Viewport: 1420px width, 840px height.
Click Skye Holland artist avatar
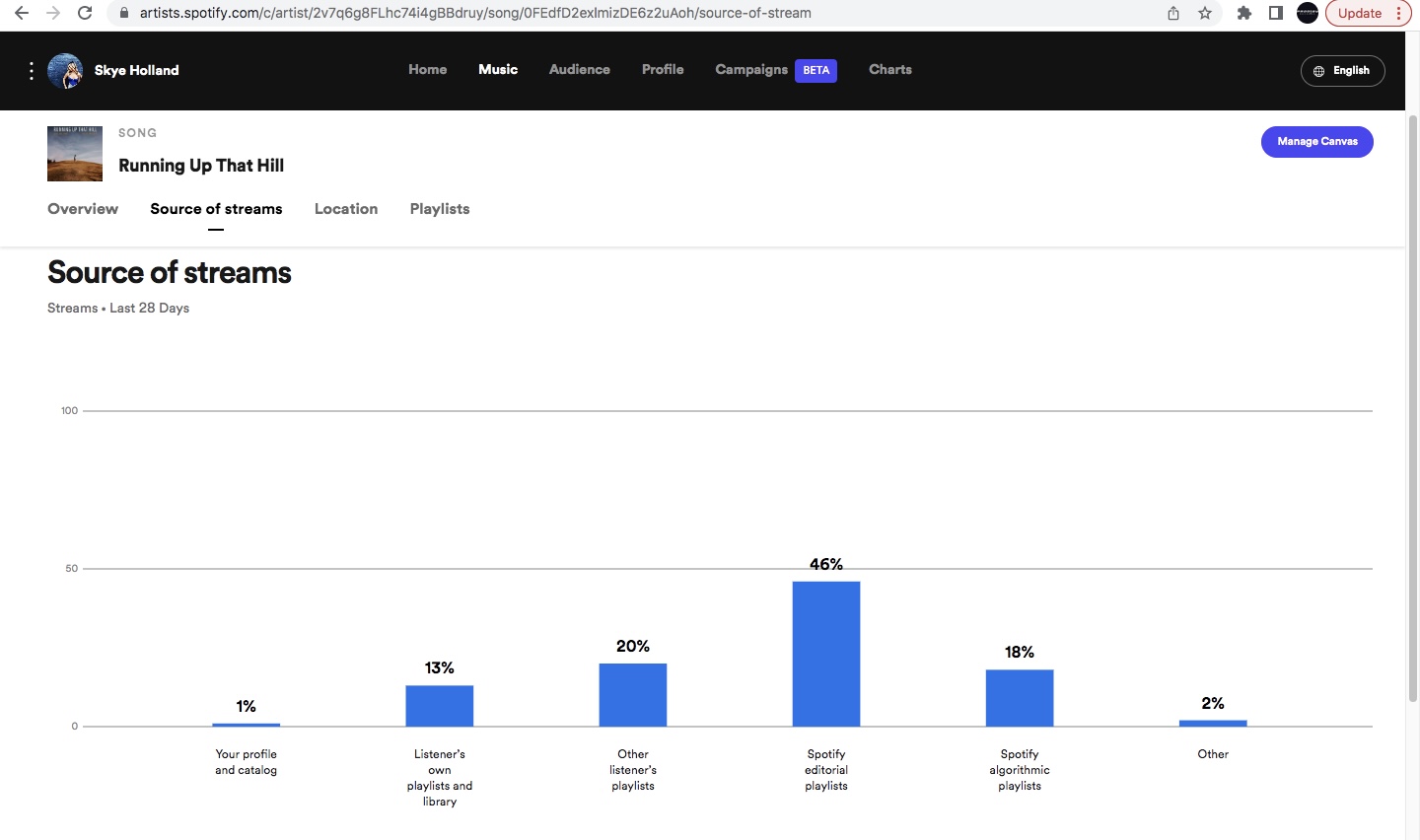(65, 71)
